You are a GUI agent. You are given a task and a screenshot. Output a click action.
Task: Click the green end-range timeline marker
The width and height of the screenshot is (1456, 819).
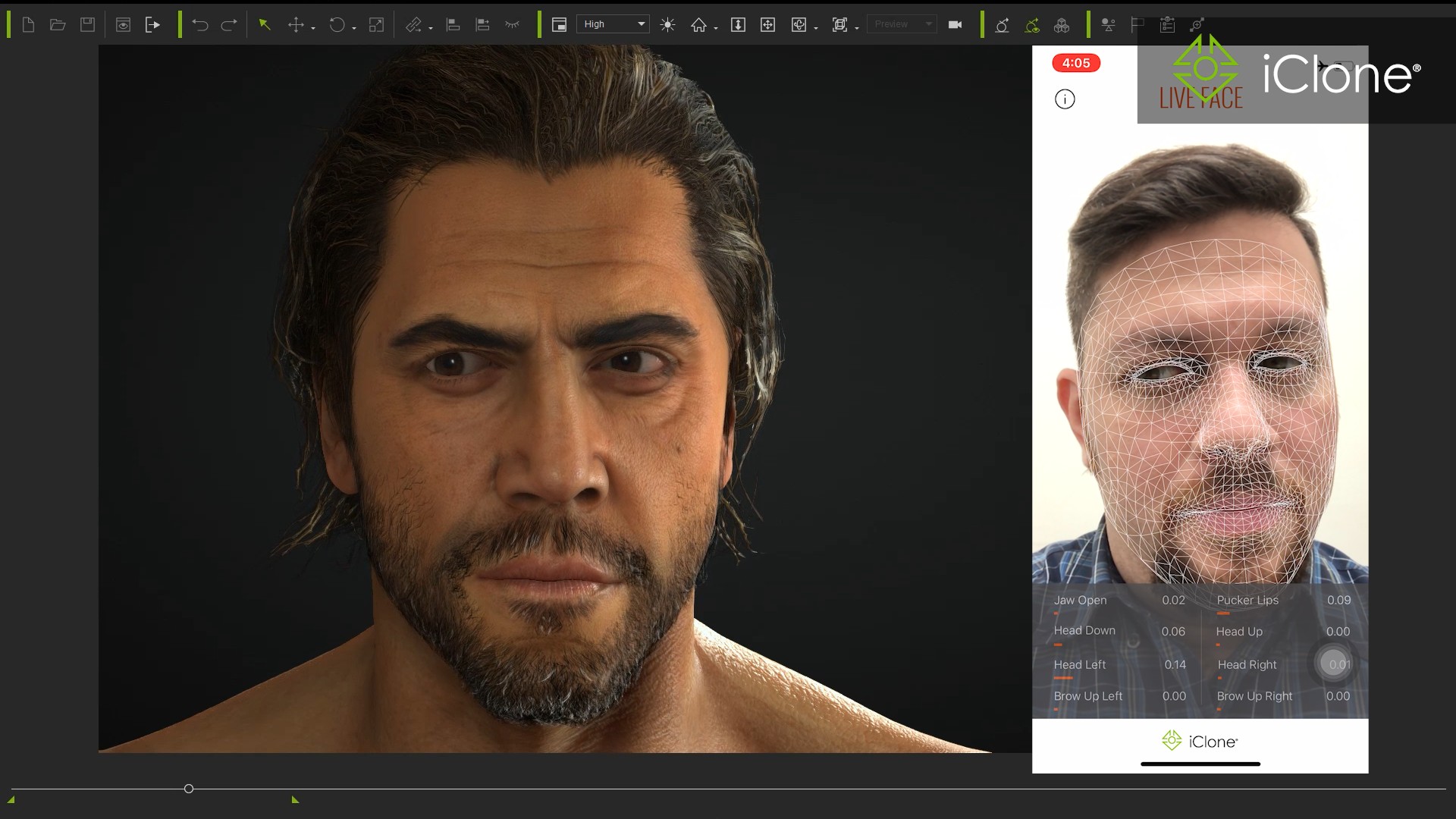click(x=295, y=799)
